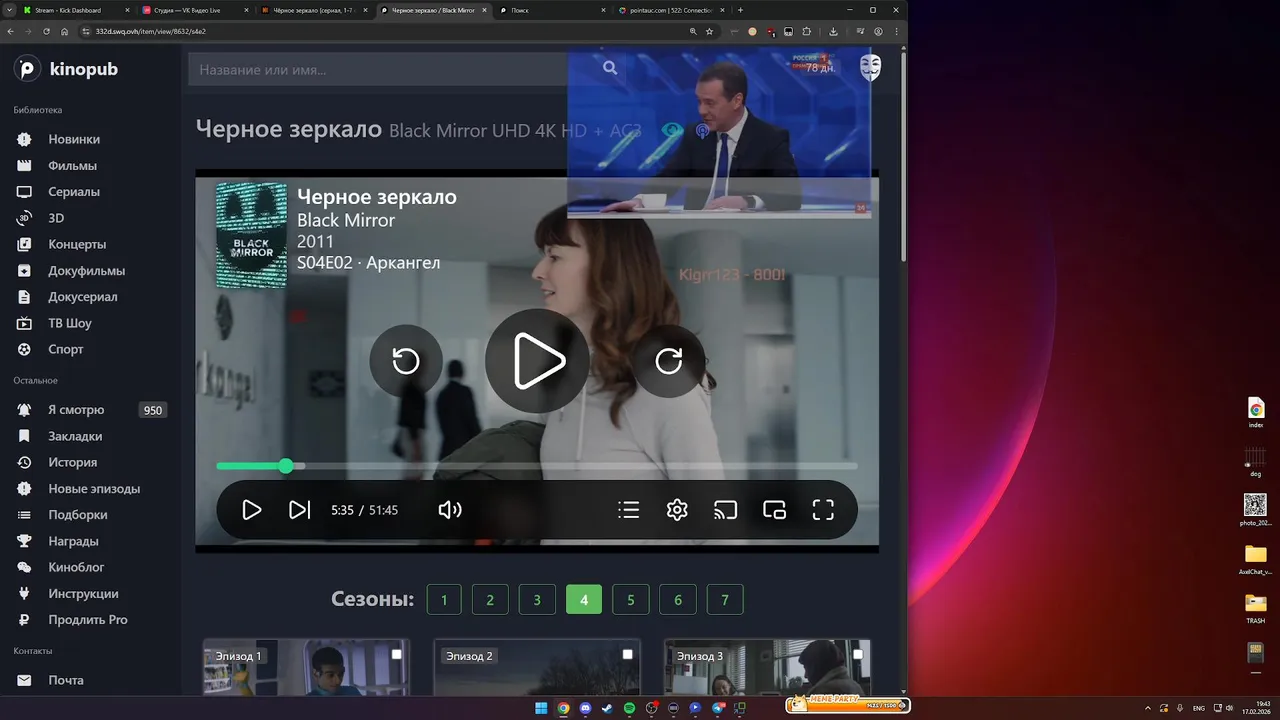Open Spotify from the taskbar
1280x720 pixels.
click(x=630, y=708)
